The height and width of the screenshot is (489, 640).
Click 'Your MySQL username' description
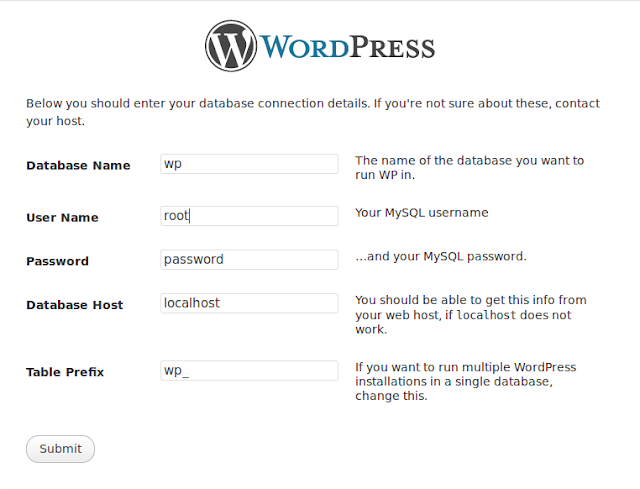pyautogui.click(x=422, y=213)
